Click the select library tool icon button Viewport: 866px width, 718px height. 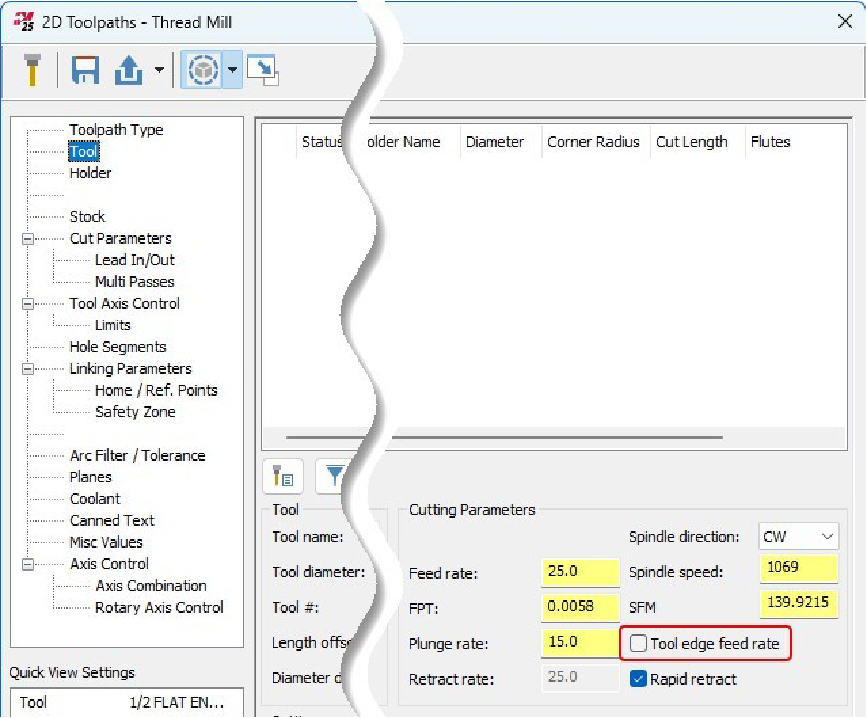point(283,476)
